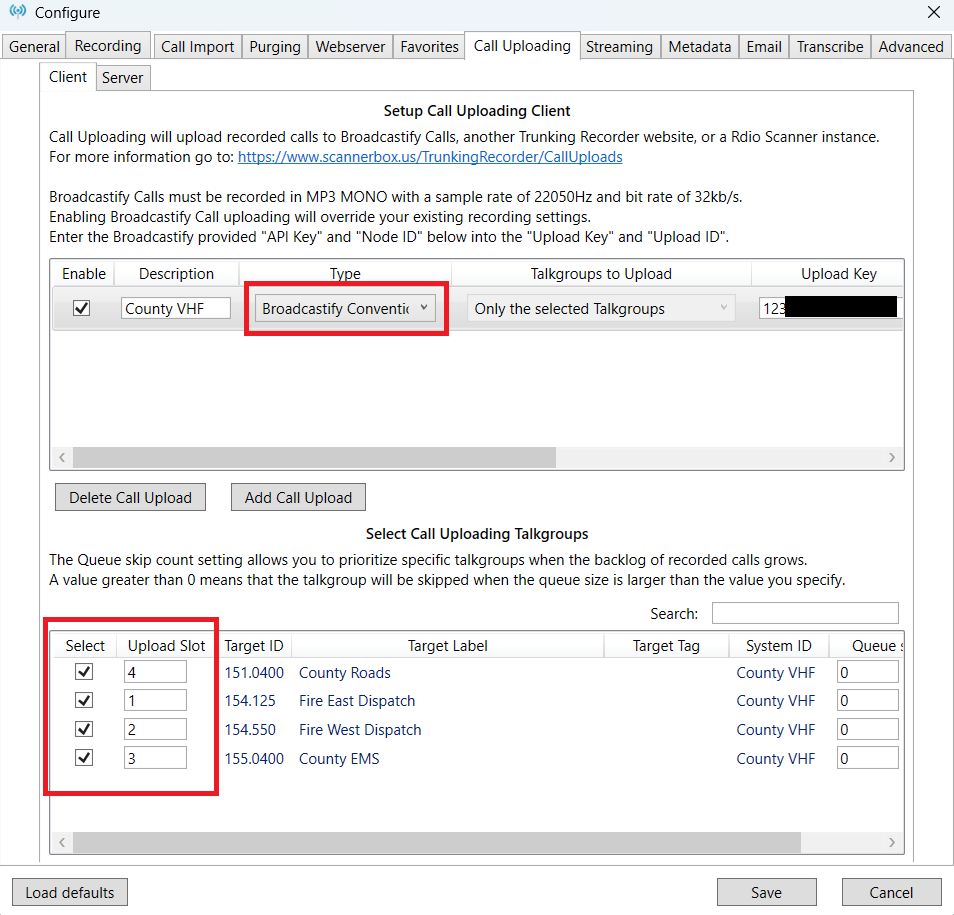Image resolution: width=954 pixels, height=915 pixels.
Task: Switch to the Streaming tab
Action: tap(619, 47)
